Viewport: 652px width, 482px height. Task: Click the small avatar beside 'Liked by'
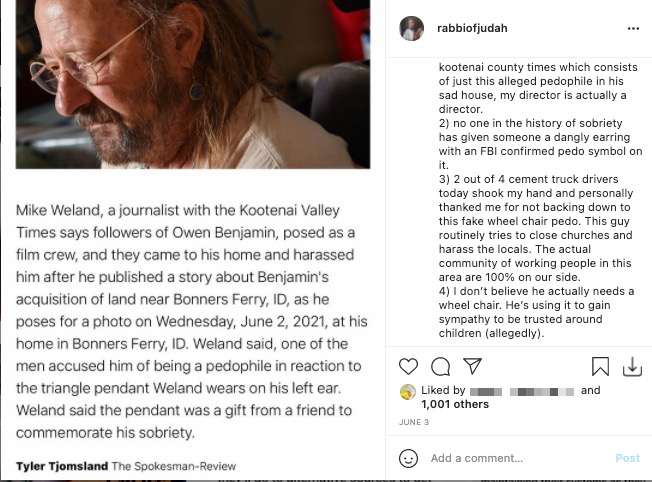pyautogui.click(x=408, y=392)
